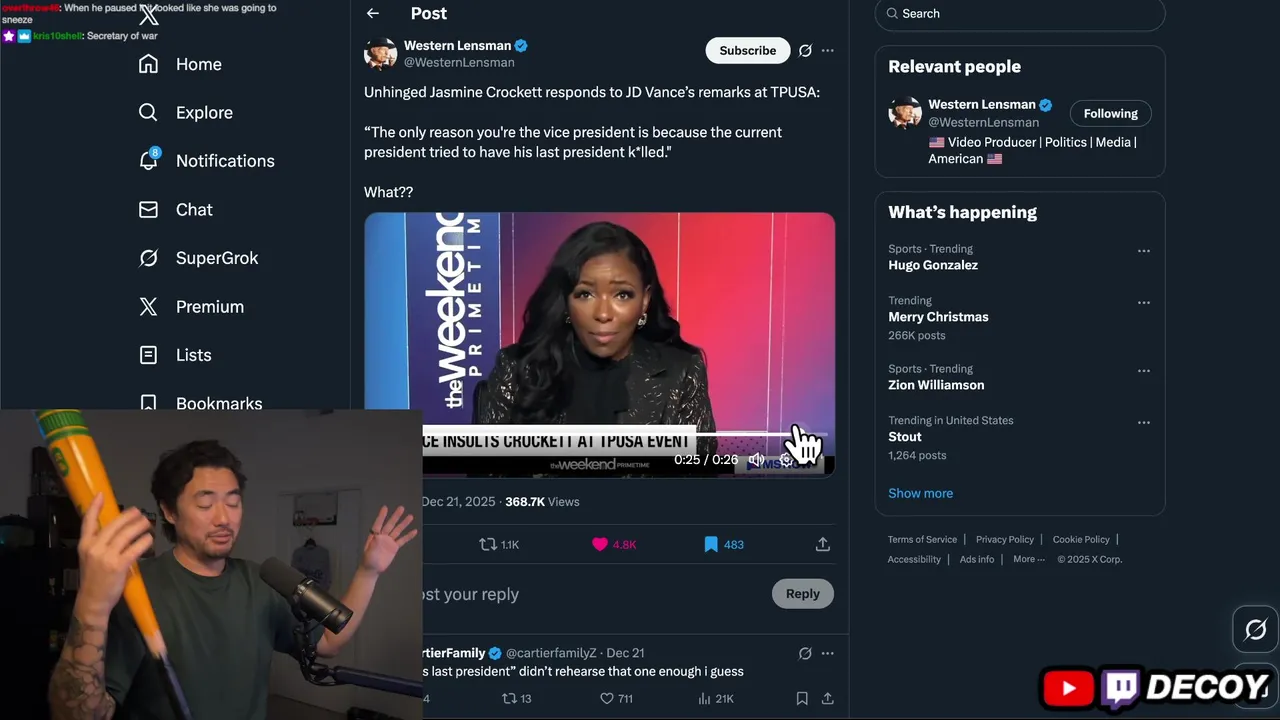The width and height of the screenshot is (1280, 720).
Task: Share the post via upload icon
Action: pos(822,544)
